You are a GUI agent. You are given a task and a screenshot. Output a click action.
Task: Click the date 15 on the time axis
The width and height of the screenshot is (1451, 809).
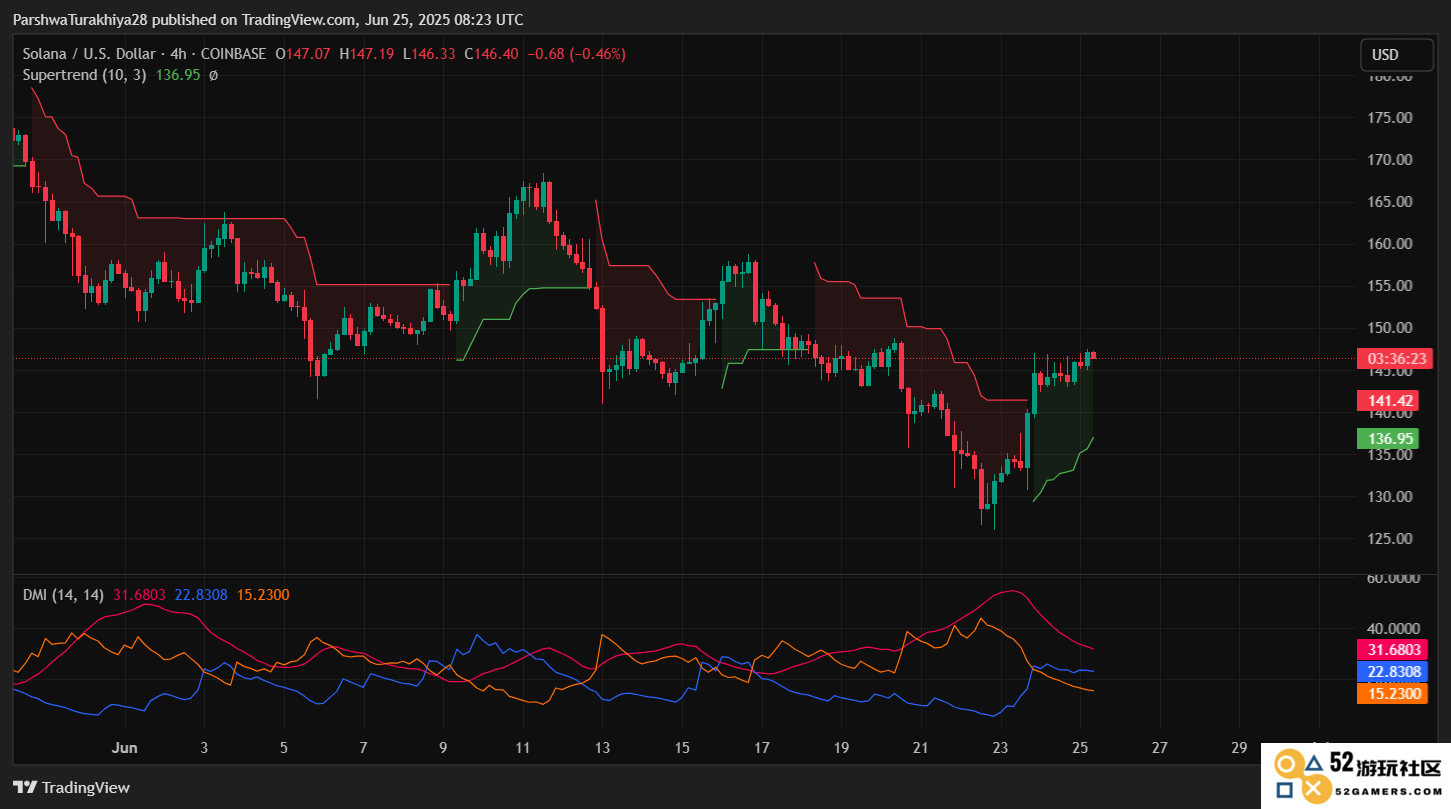coord(682,748)
